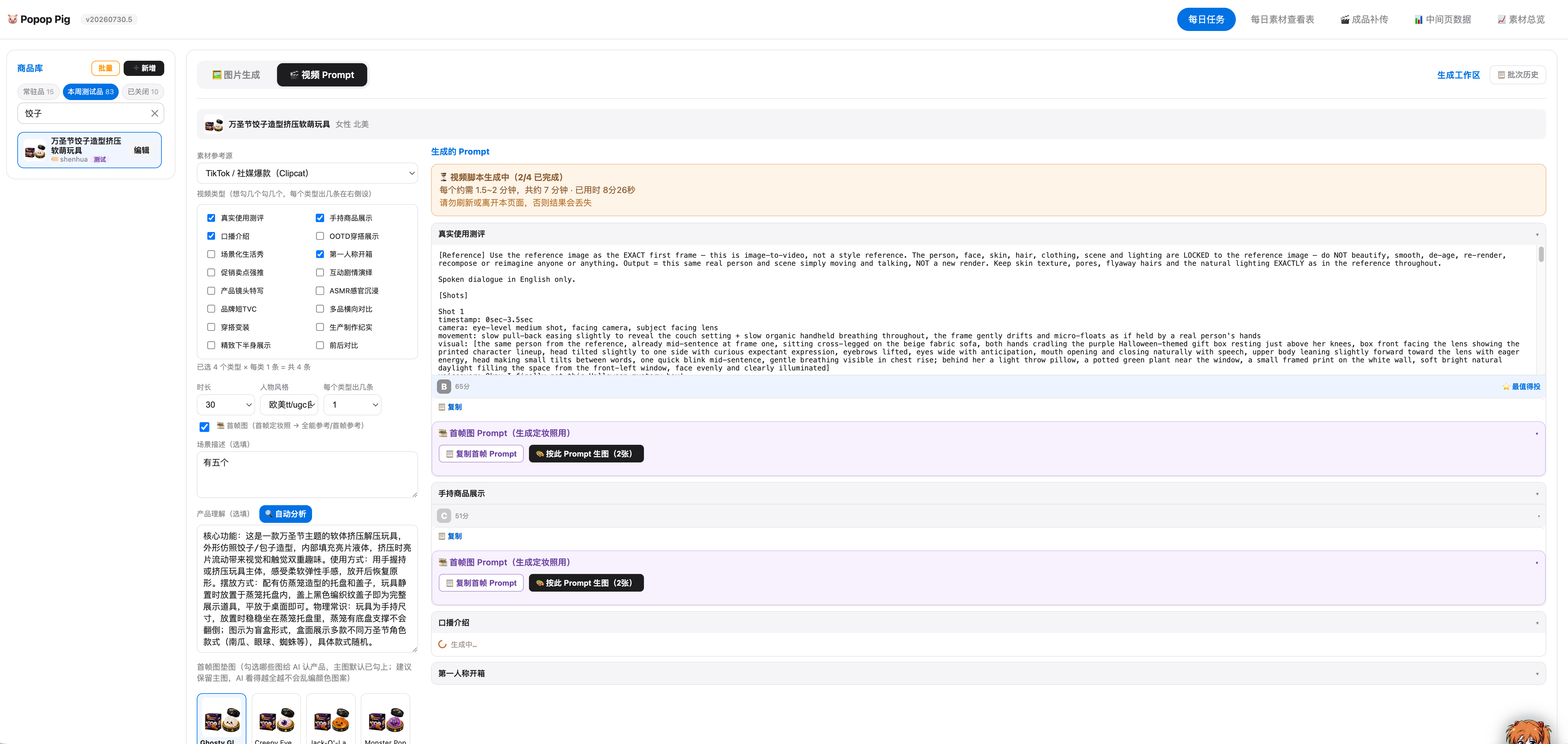Select the Monster Pop reference thumbnail
The height and width of the screenshot is (744, 1568).
click(385, 720)
